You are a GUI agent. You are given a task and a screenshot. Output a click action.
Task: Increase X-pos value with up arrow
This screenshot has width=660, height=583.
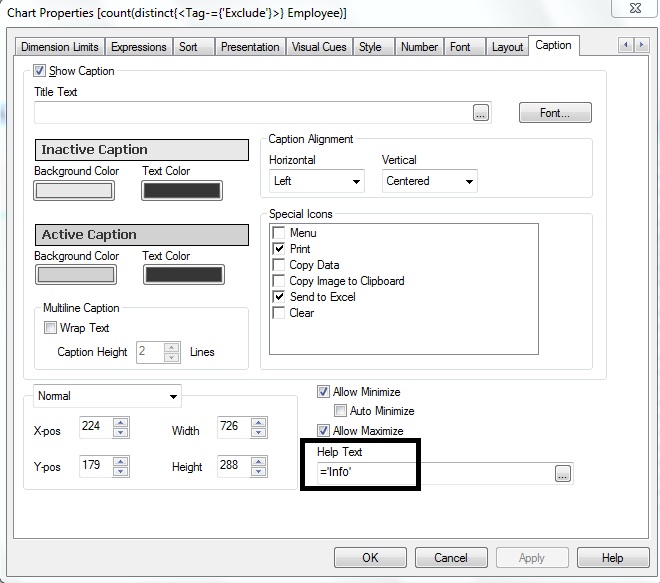click(121, 423)
